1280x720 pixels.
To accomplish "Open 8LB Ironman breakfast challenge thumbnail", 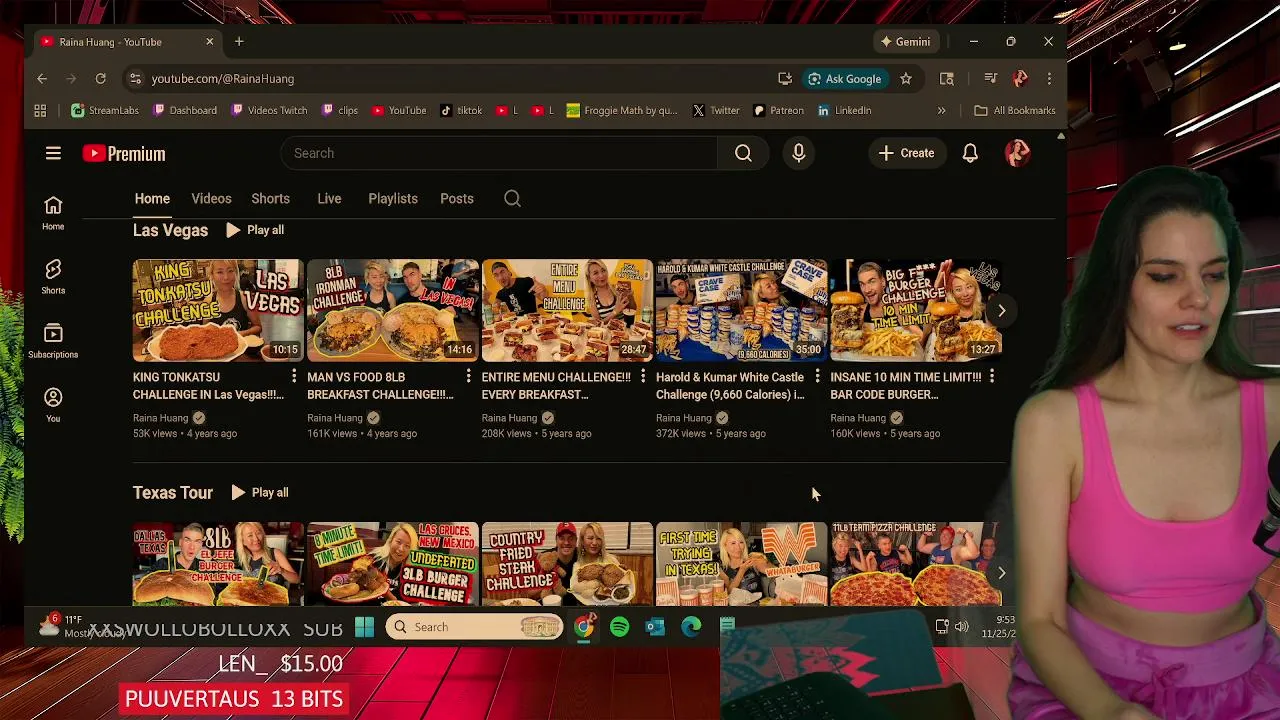I will pyautogui.click(x=393, y=310).
